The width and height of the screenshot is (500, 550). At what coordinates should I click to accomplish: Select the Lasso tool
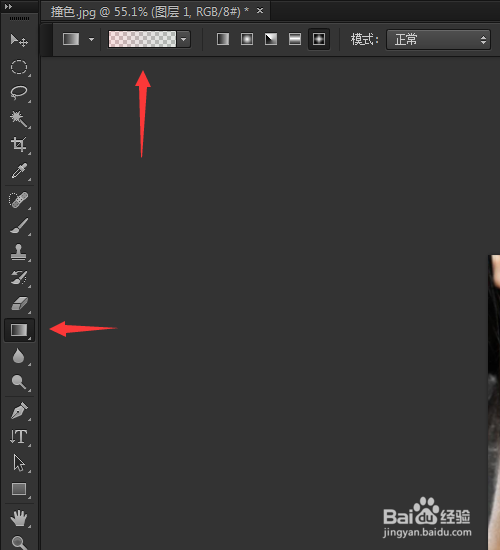pyautogui.click(x=19, y=93)
